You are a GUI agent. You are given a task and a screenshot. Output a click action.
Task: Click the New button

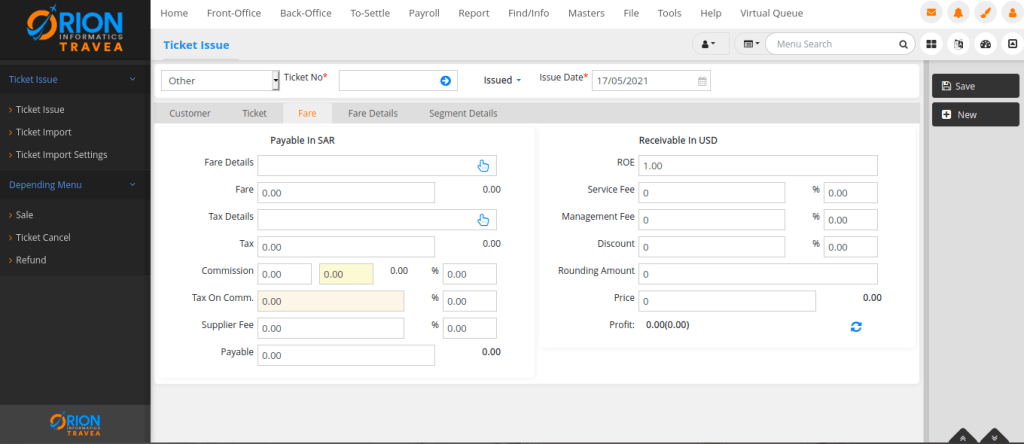click(x=975, y=114)
